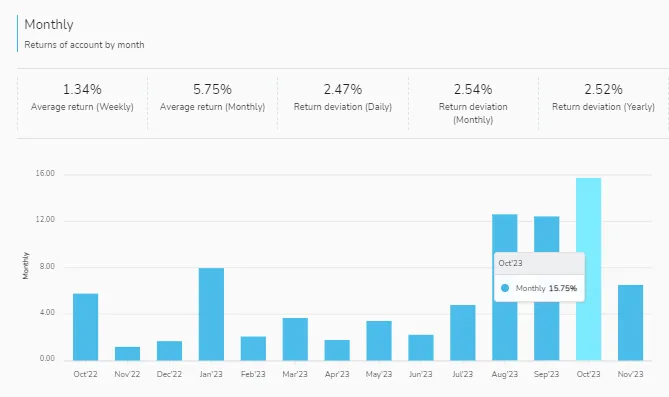The image size is (669, 397).
Task: Click the tooltip value 15.75%
Action: pyautogui.click(x=563, y=288)
